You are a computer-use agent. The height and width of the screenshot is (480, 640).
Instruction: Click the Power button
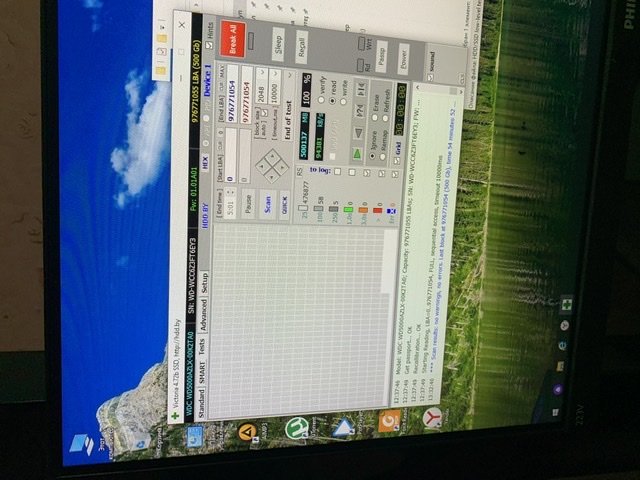(403, 58)
